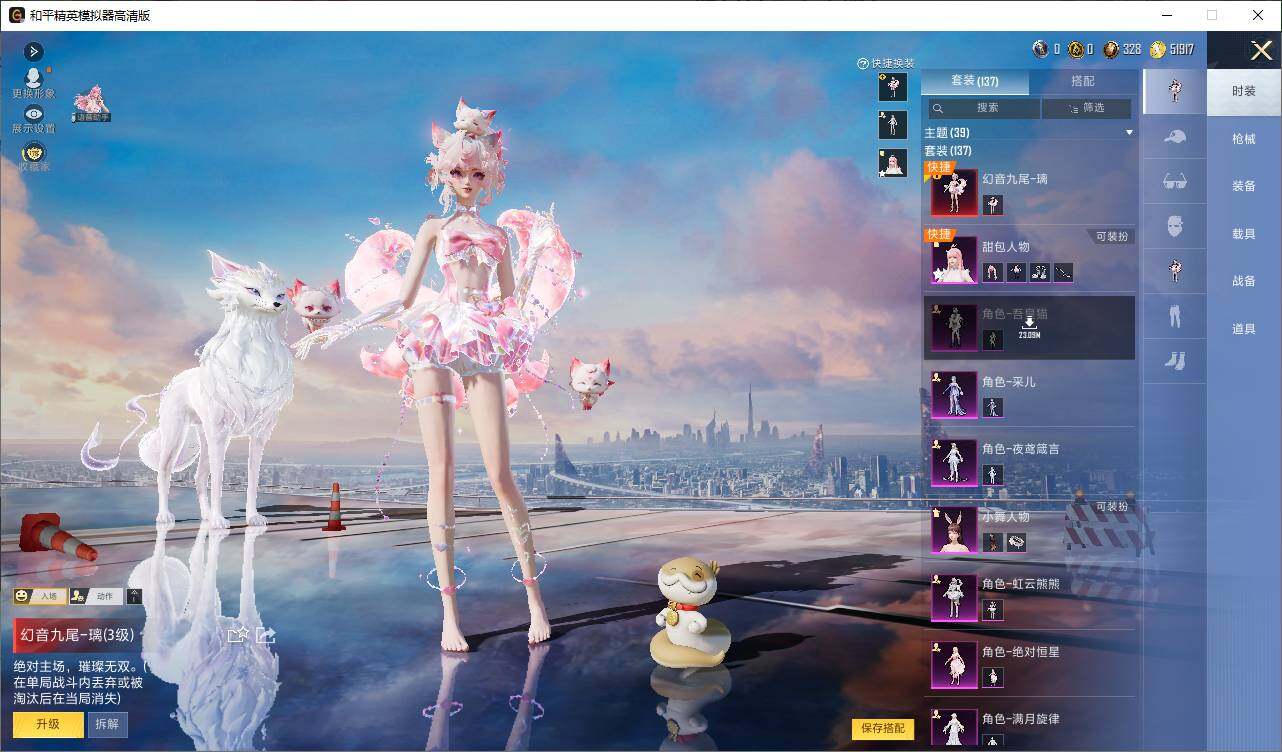Select the 角色-绝对恒星 outfit thumbnail
The image size is (1282, 752).
(954, 665)
